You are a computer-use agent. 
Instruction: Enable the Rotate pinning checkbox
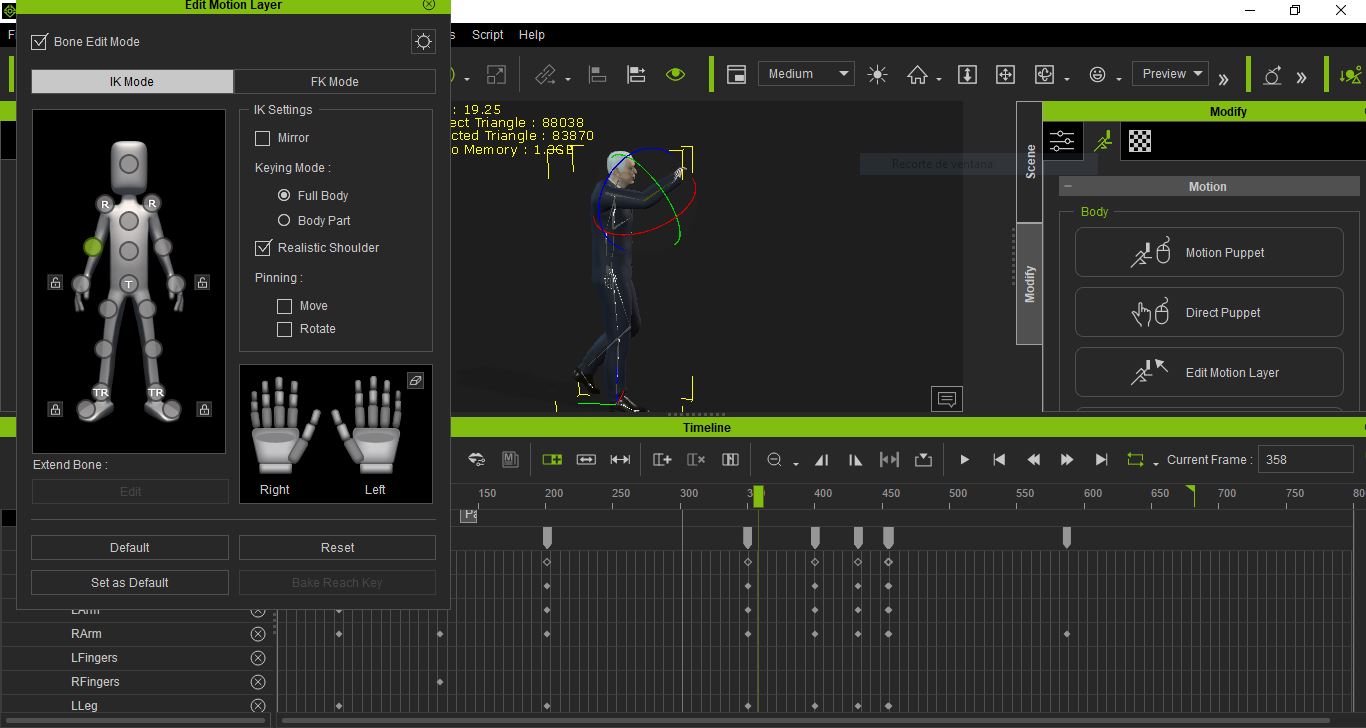coord(285,329)
